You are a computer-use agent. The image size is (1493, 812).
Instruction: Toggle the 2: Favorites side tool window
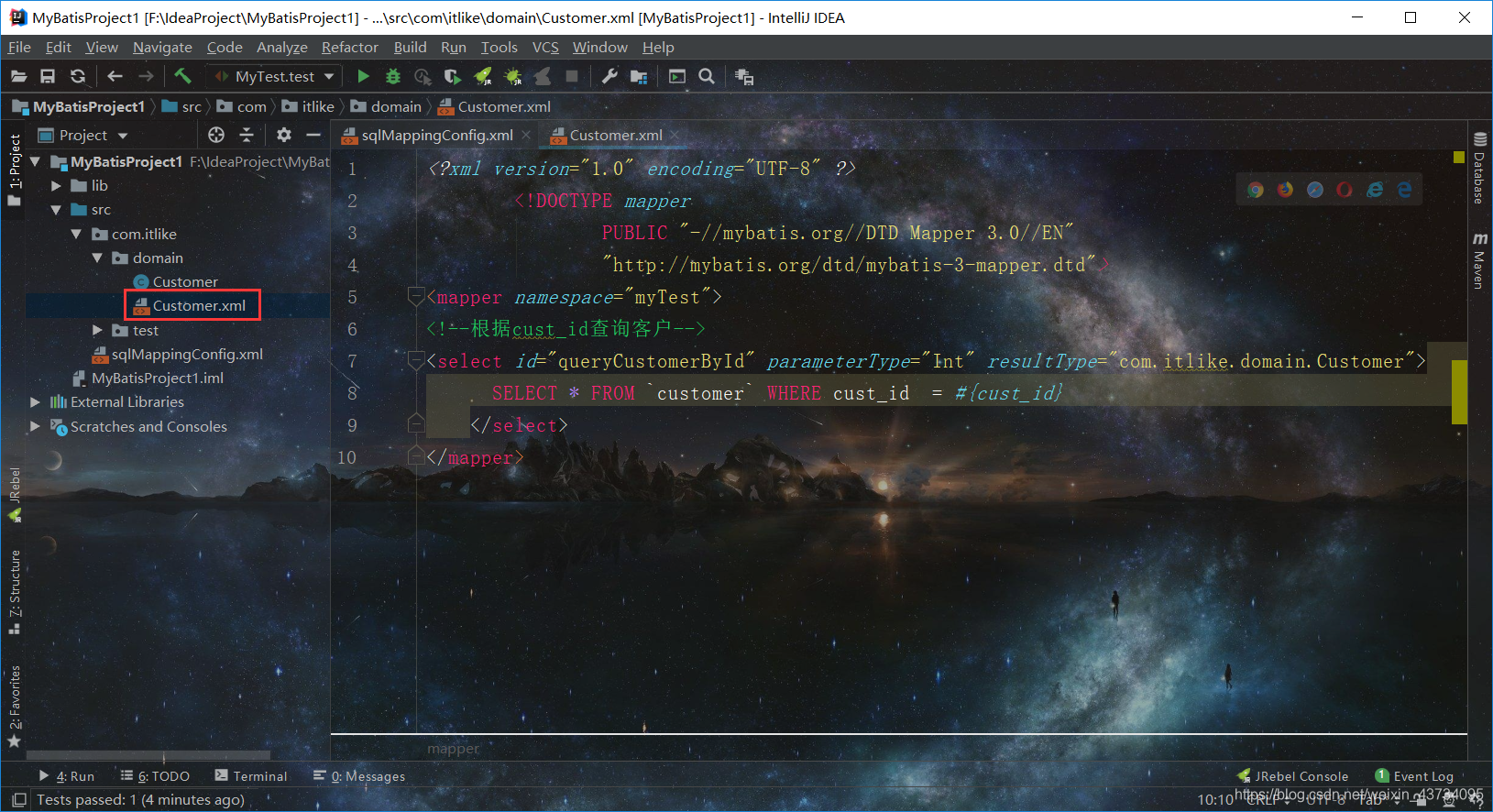[x=15, y=706]
